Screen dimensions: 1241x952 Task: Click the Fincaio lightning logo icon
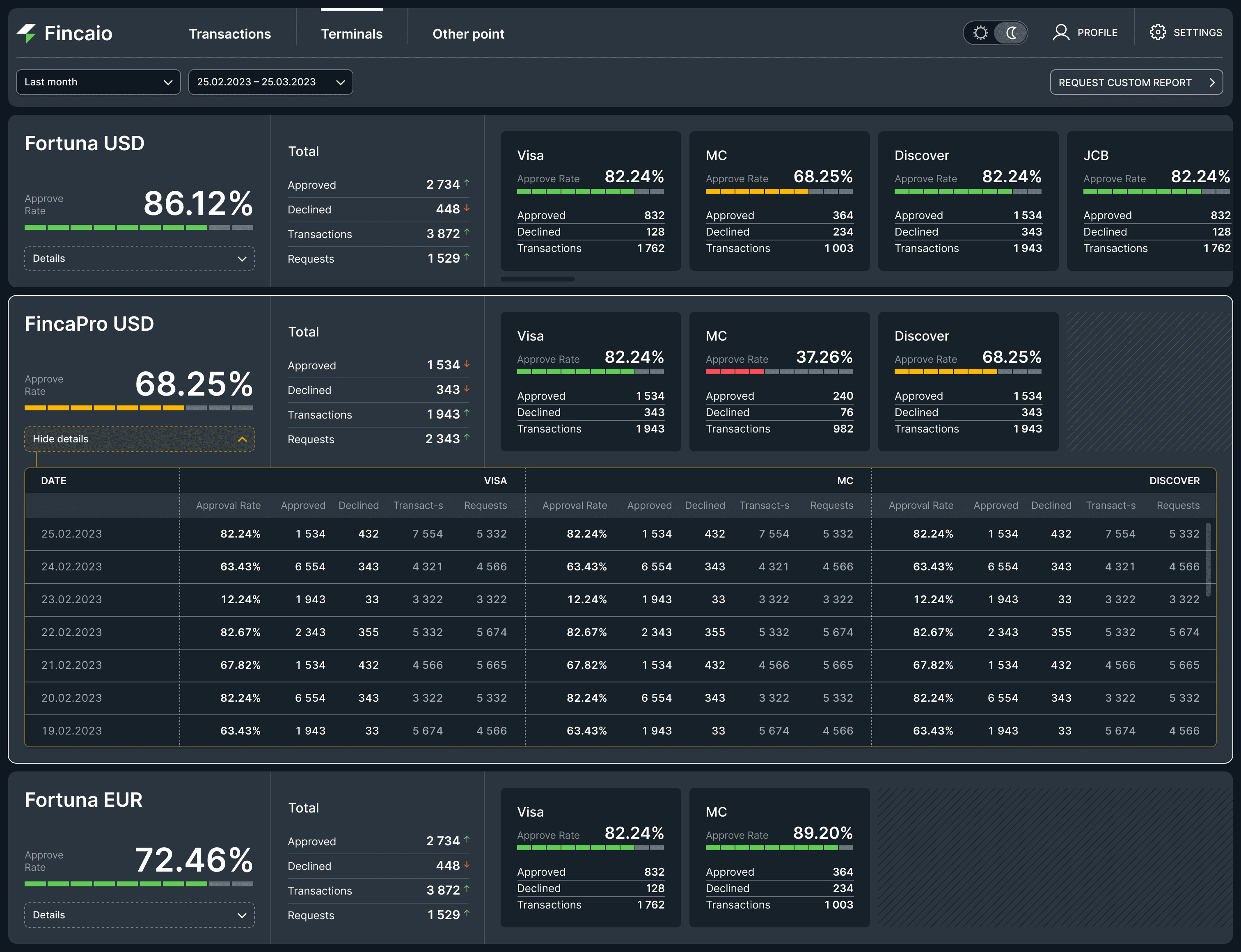pos(27,33)
